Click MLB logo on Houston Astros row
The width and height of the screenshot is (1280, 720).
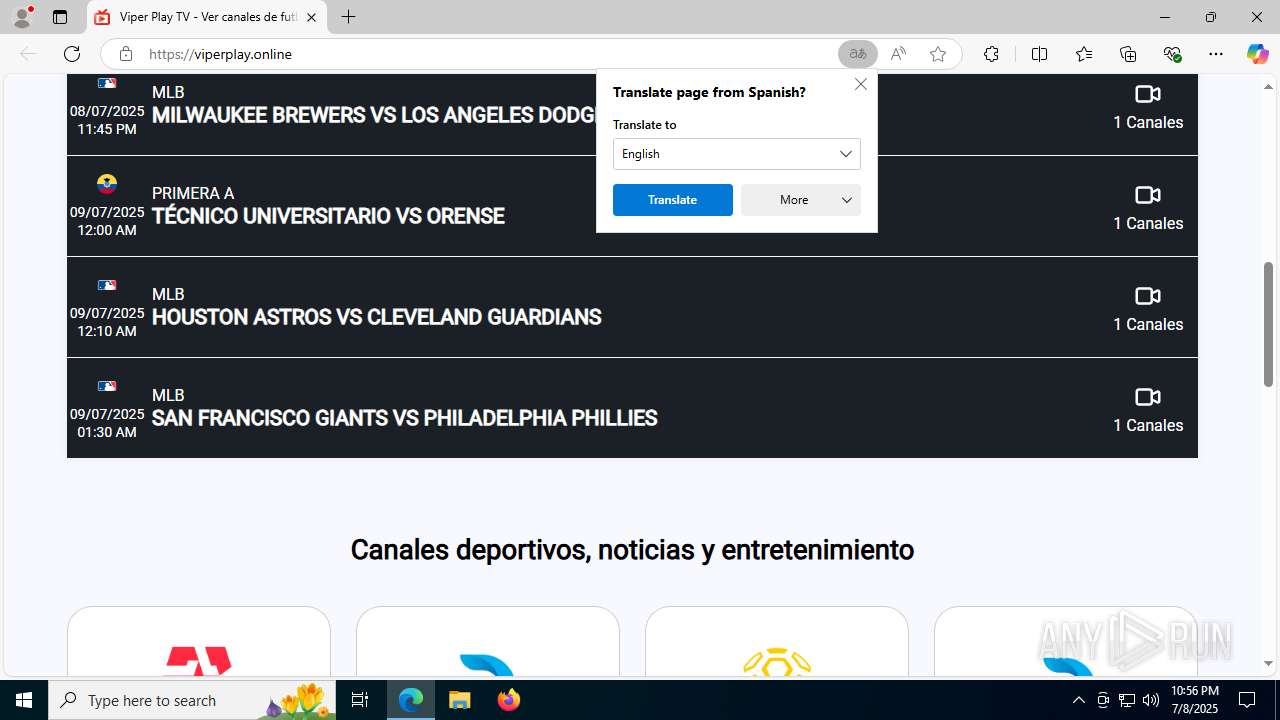coord(107,285)
